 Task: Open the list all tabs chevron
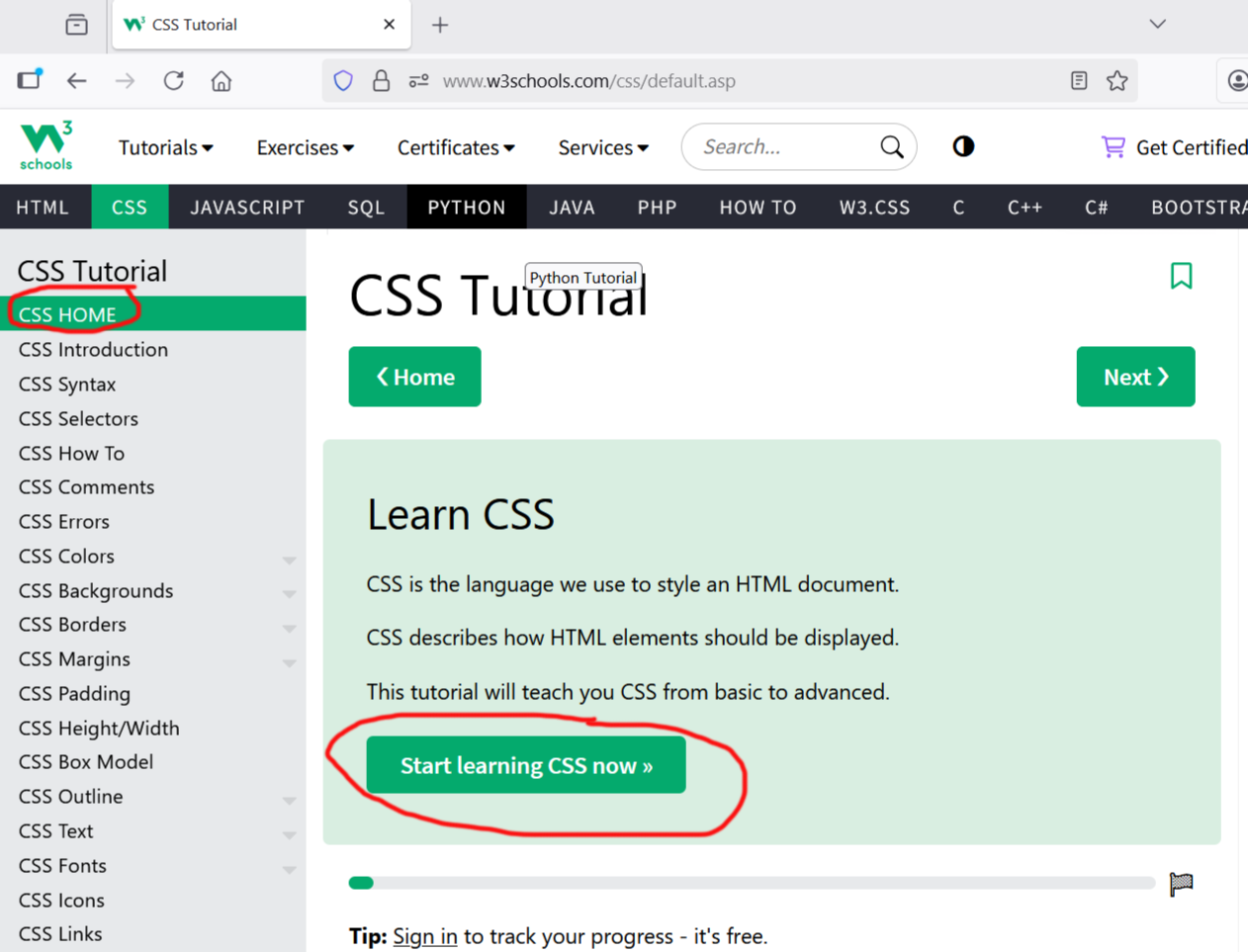[1157, 24]
